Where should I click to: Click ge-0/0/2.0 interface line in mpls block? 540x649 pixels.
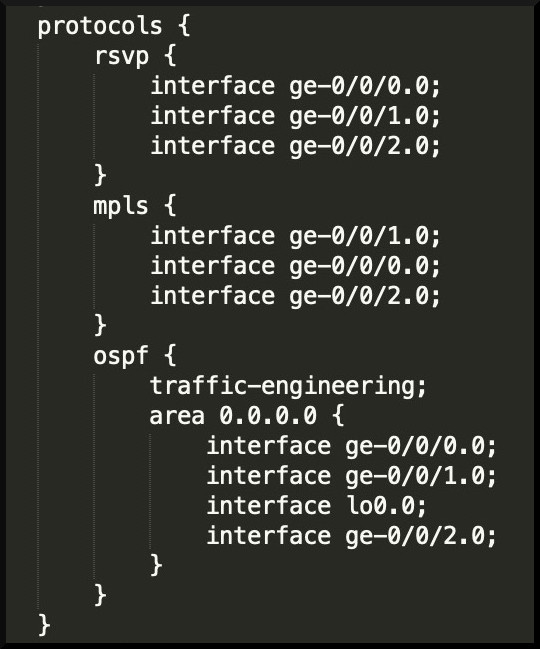point(295,296)
